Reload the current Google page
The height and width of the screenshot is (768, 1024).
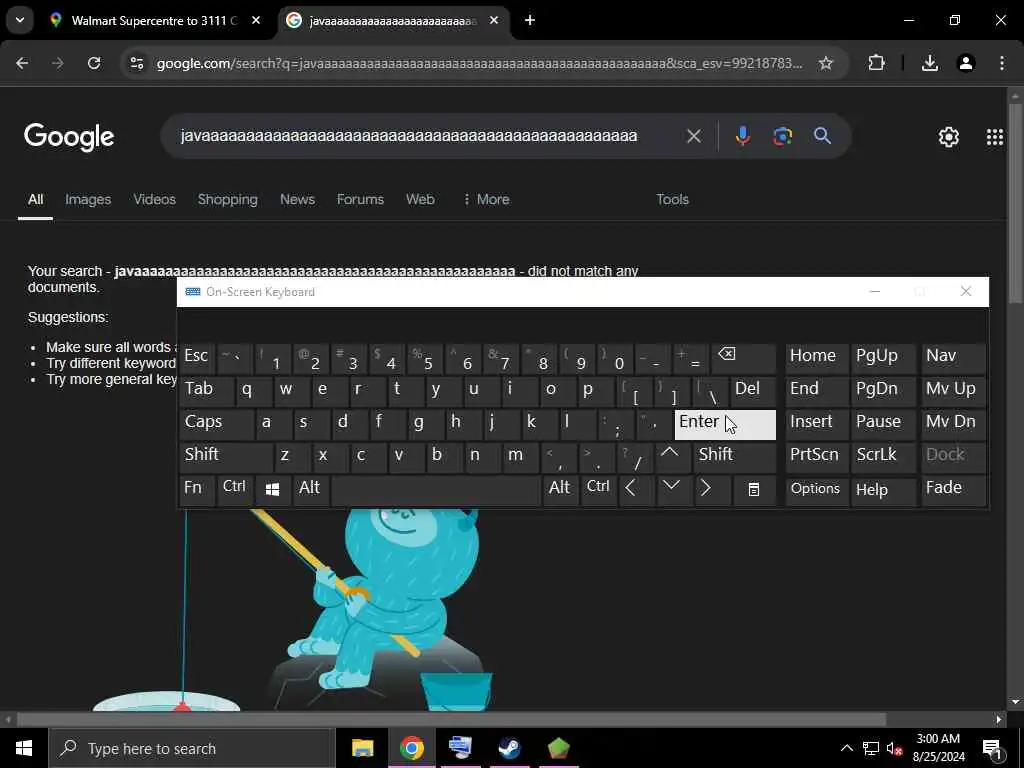(94, 63)
